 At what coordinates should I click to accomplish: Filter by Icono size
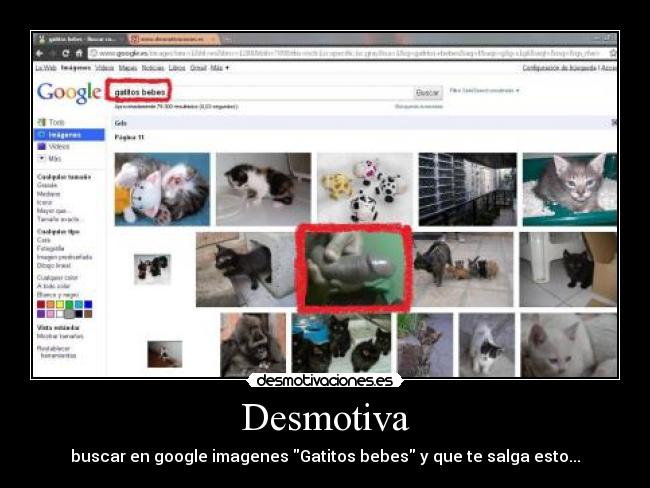click(x=44, y=202)
